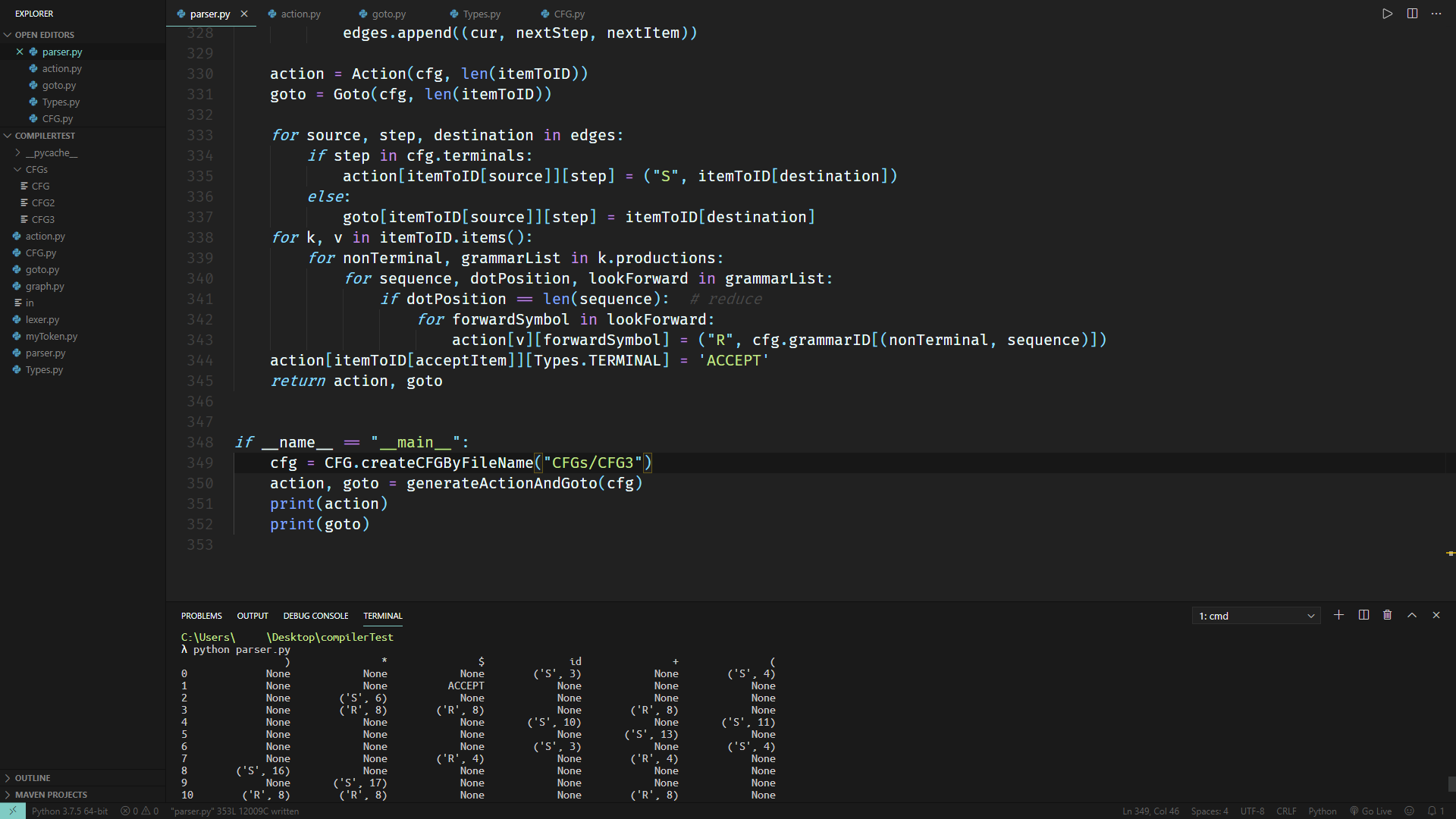
Task: Open myToken.py from the file tree
Action: [82, 336]
